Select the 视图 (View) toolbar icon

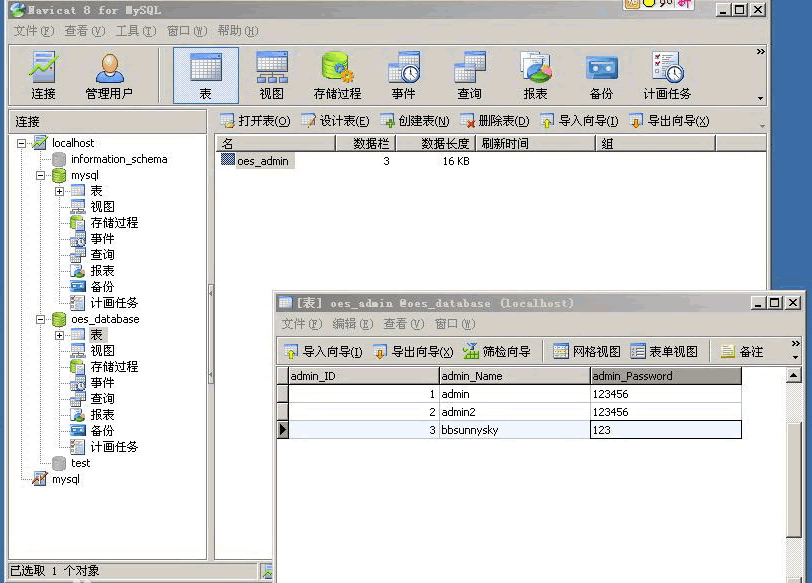(x=271, y=76)
